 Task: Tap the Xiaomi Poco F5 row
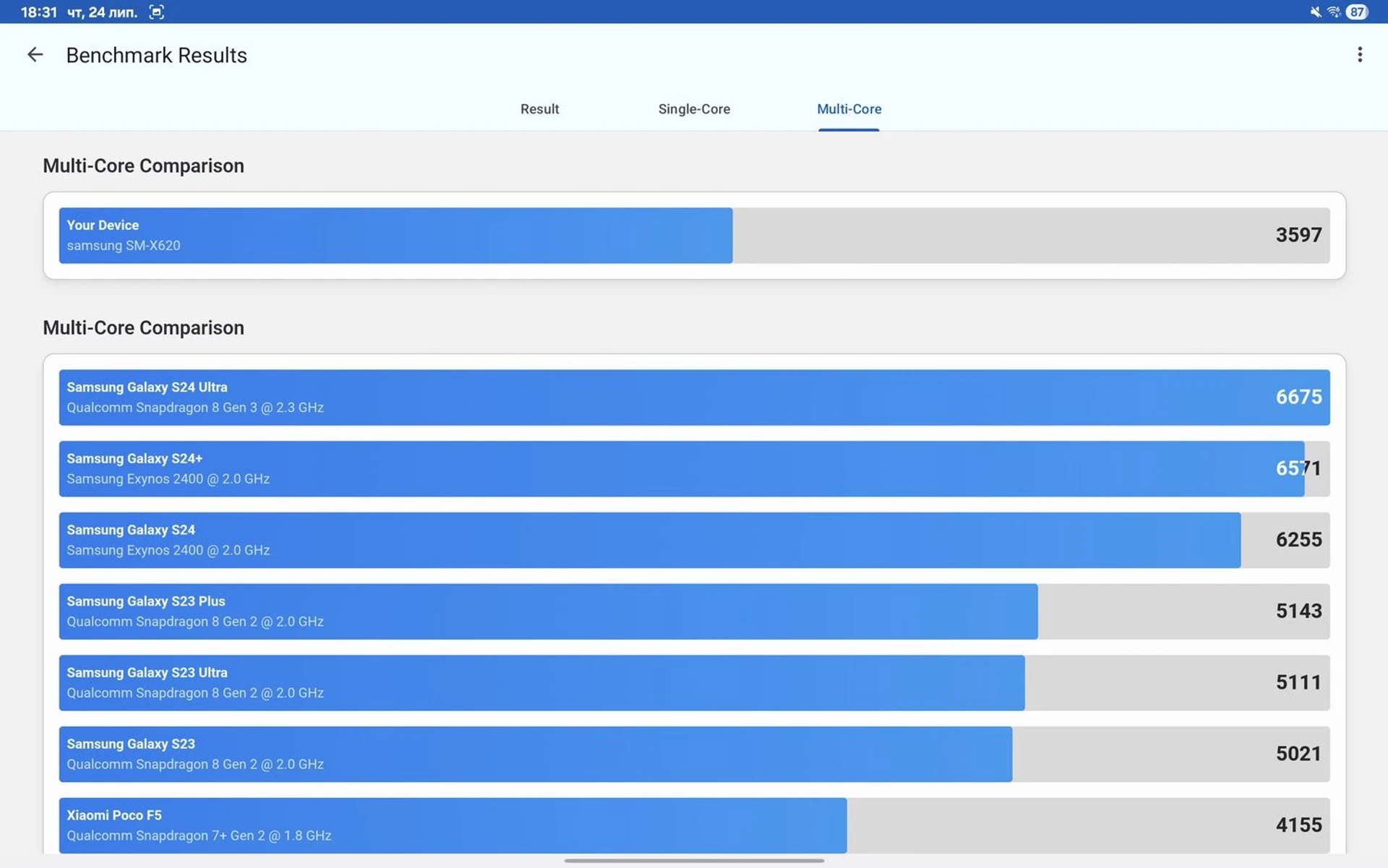(x=694, y=825)
